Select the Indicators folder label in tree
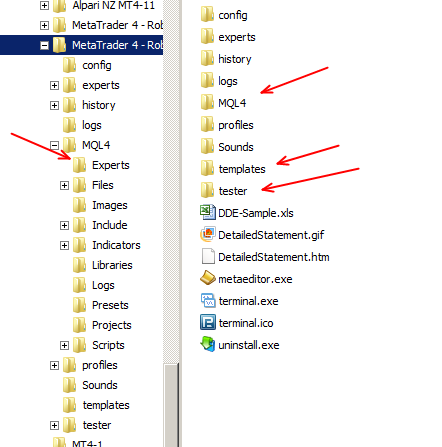This screenshot has height=447, width=442. pyautogui.click(x=116, y=245)
